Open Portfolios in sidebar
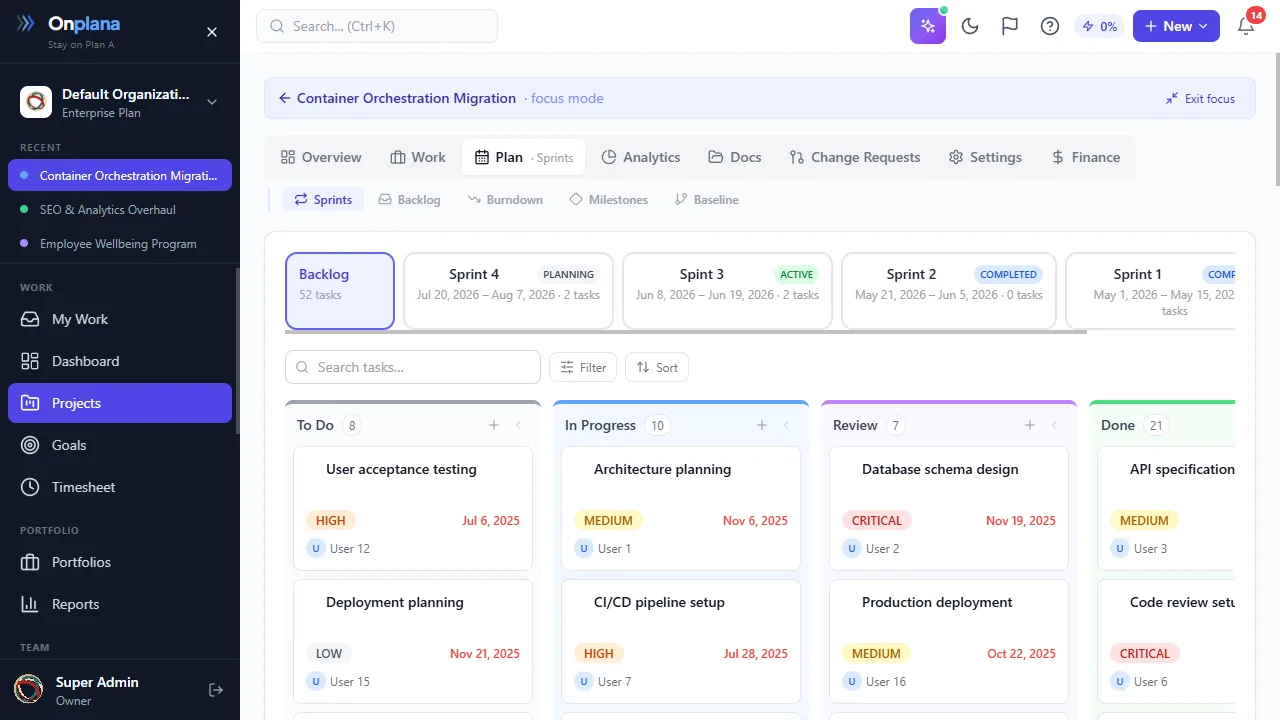Image resolution: width=1280 pixels, height=720 pixels. pos(120,562)
